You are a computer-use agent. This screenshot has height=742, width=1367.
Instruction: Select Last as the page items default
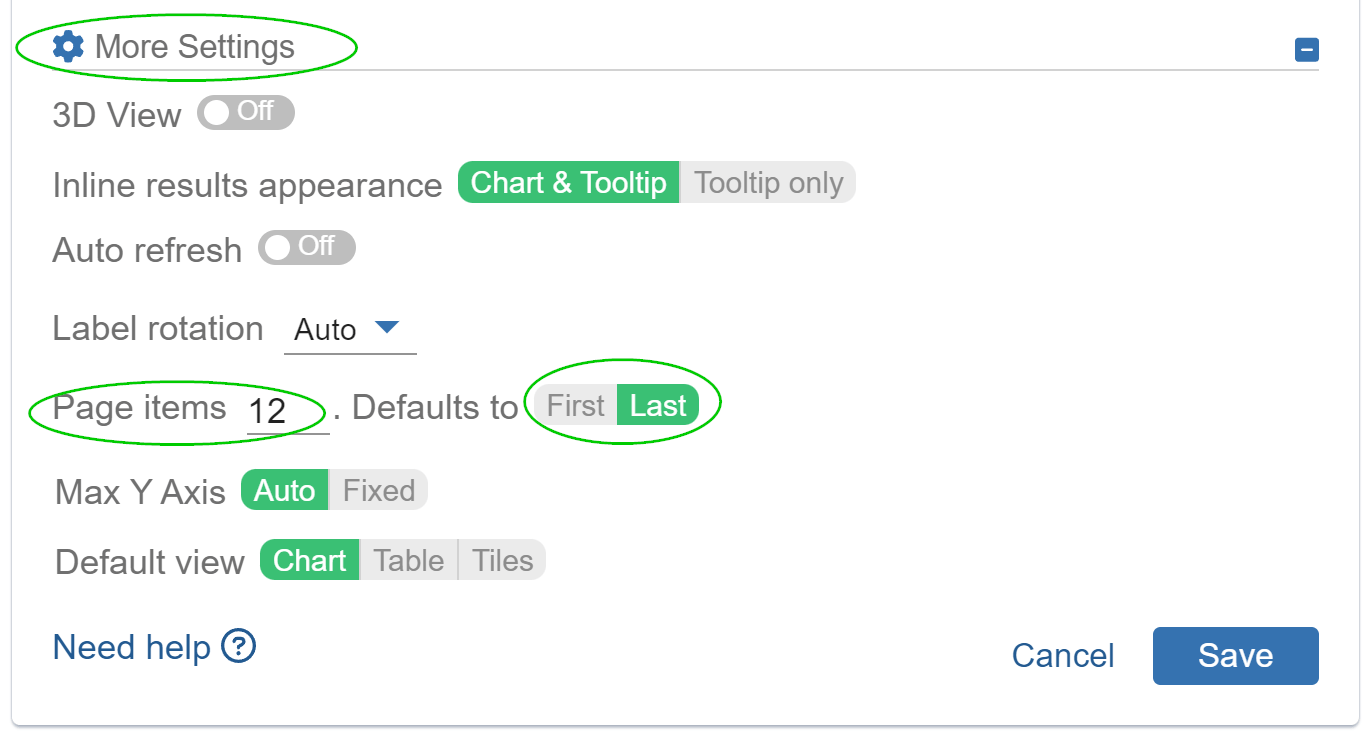pos(659,405)
